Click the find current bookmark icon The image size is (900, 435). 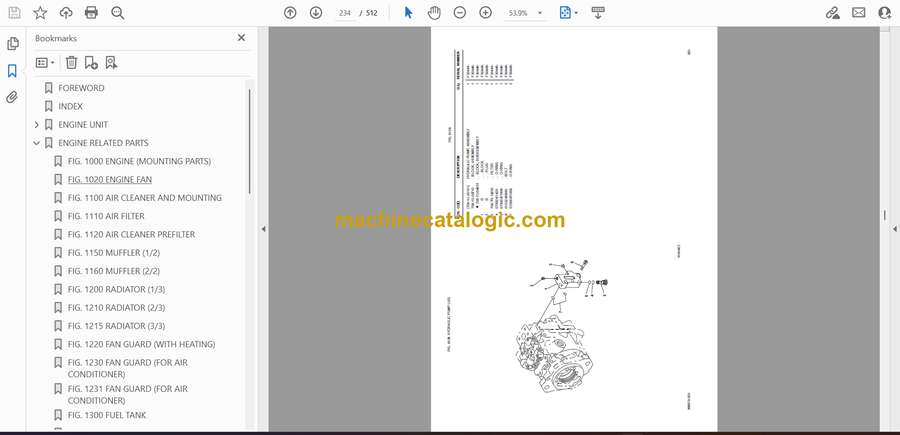111,63
